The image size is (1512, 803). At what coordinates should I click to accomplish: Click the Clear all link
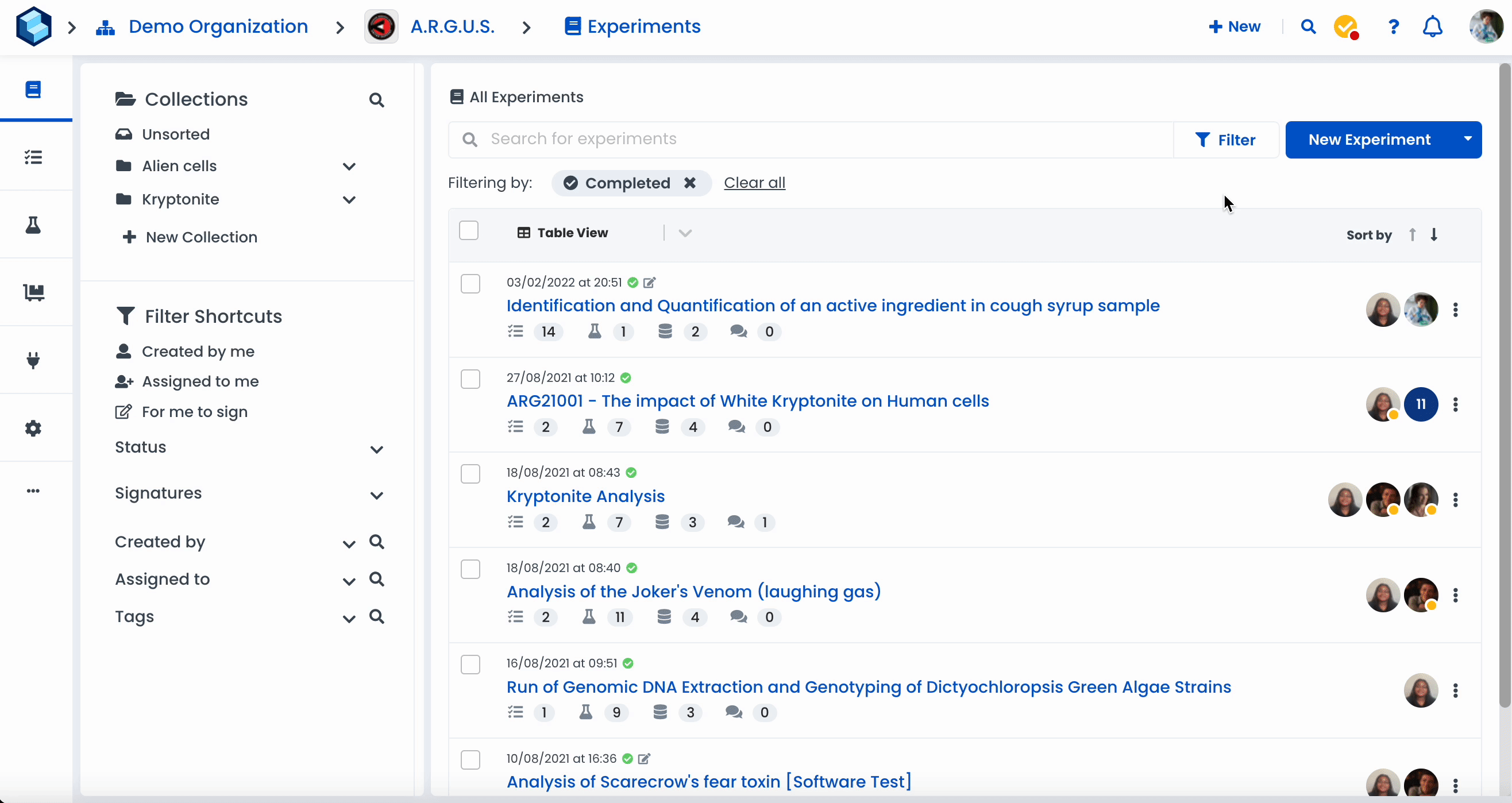754,183
